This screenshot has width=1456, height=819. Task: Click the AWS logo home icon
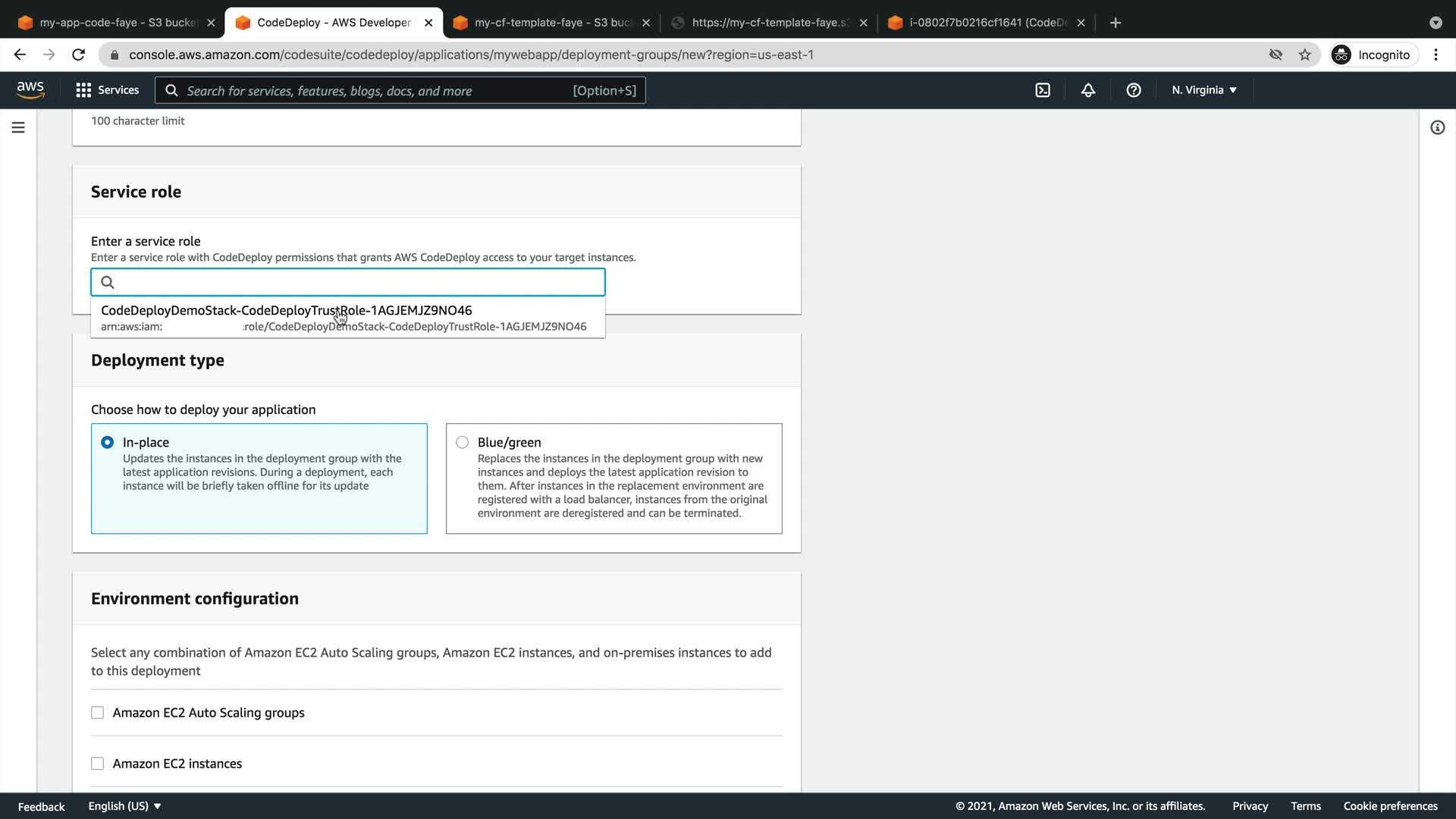[30, 89]
